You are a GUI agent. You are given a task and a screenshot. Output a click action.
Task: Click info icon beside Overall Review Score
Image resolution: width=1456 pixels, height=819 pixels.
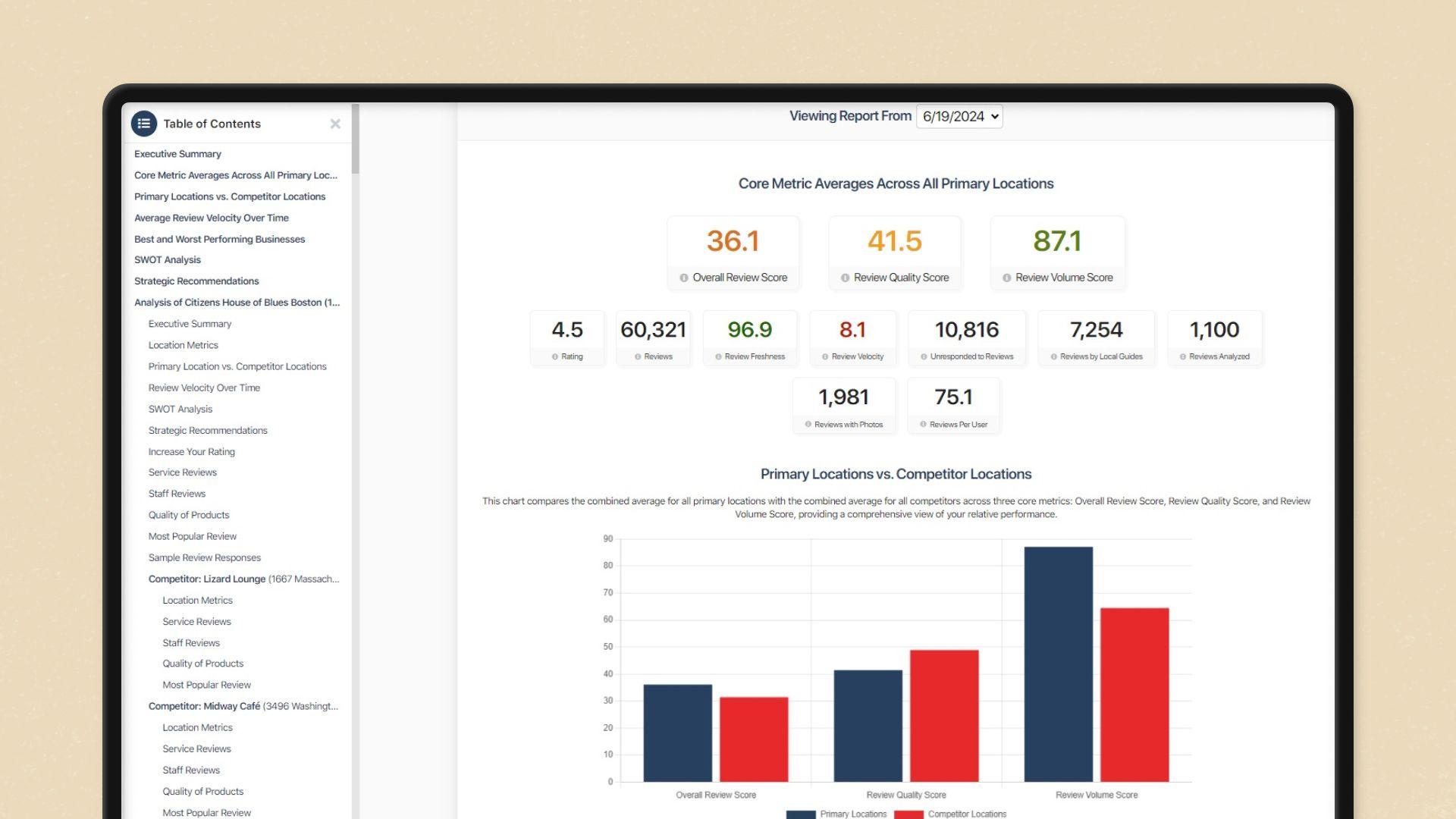point(683,278)
